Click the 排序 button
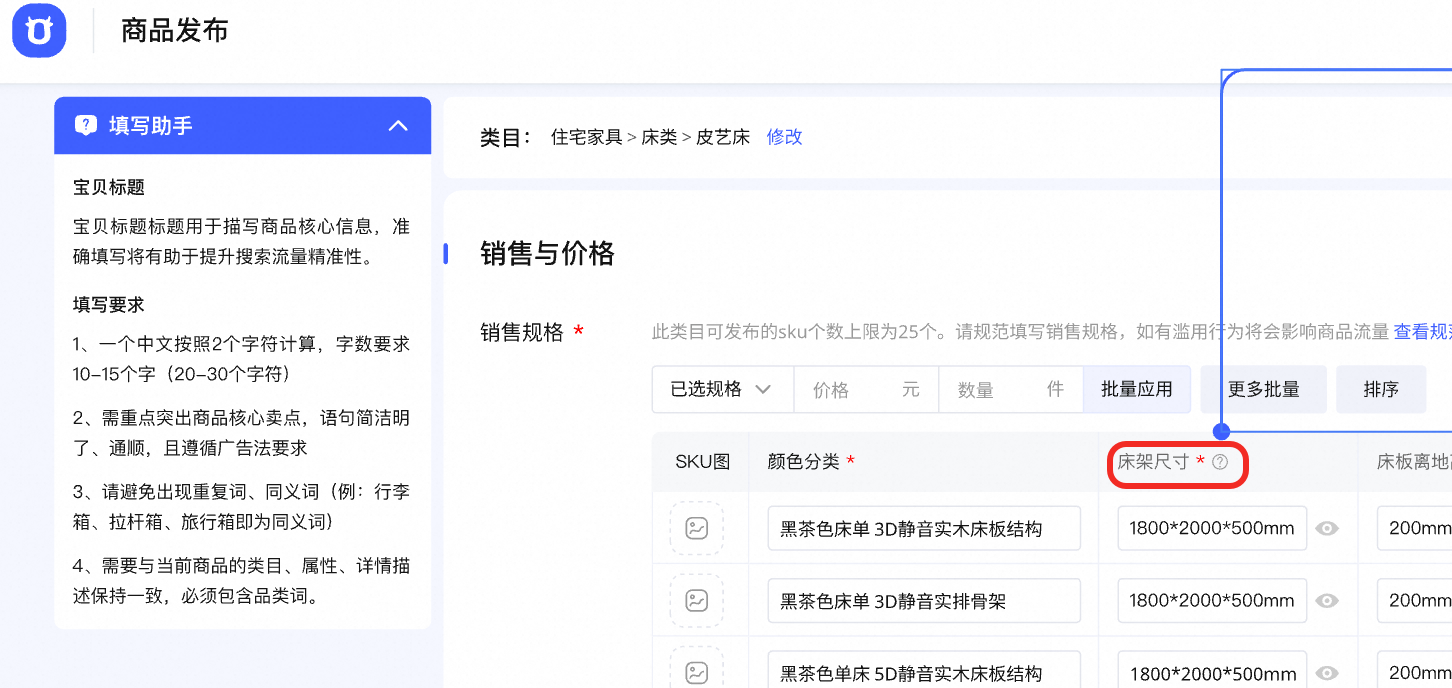Image resolution: width=1452 pixels, height=688 pixels. point(1381,389)
